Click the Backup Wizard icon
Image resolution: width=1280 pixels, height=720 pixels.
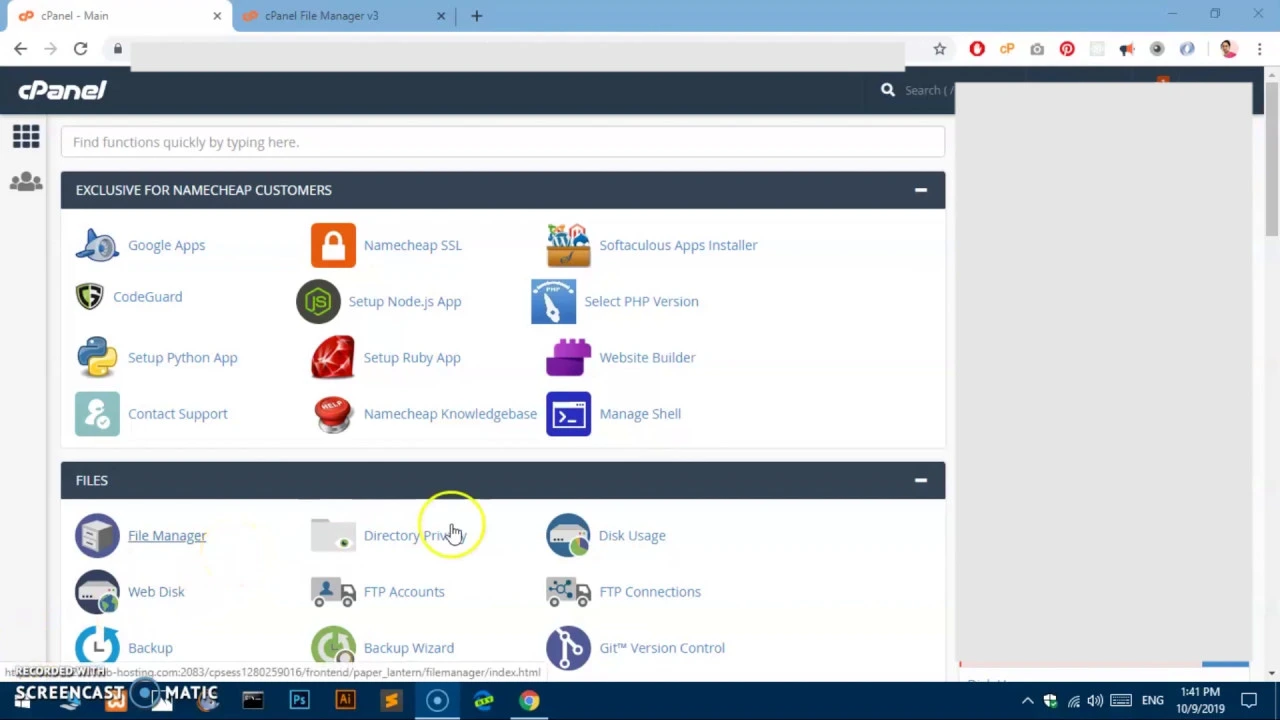click(333, 646)
